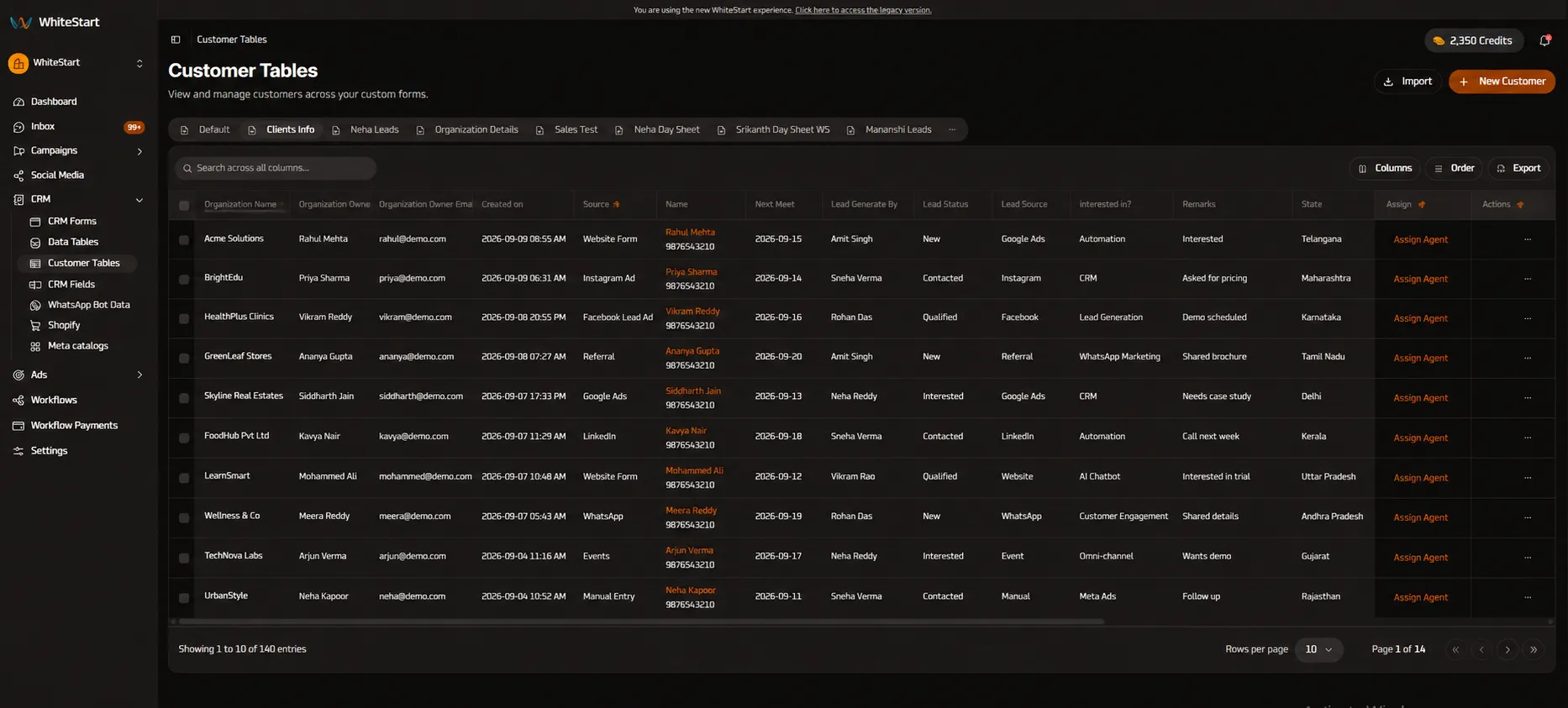Switch to the Sales Test tab
The image size is (1568, 708).
point(567,130)
